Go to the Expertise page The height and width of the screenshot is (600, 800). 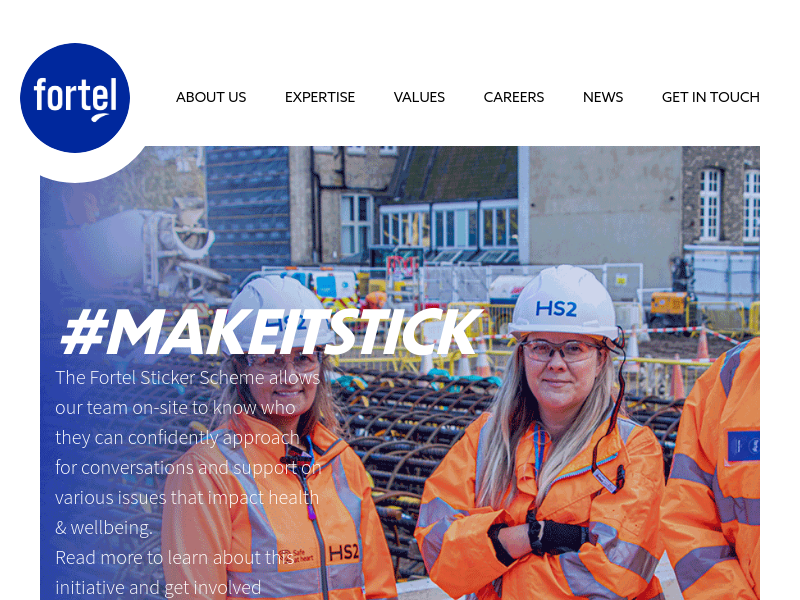click(x=320, y=97)
